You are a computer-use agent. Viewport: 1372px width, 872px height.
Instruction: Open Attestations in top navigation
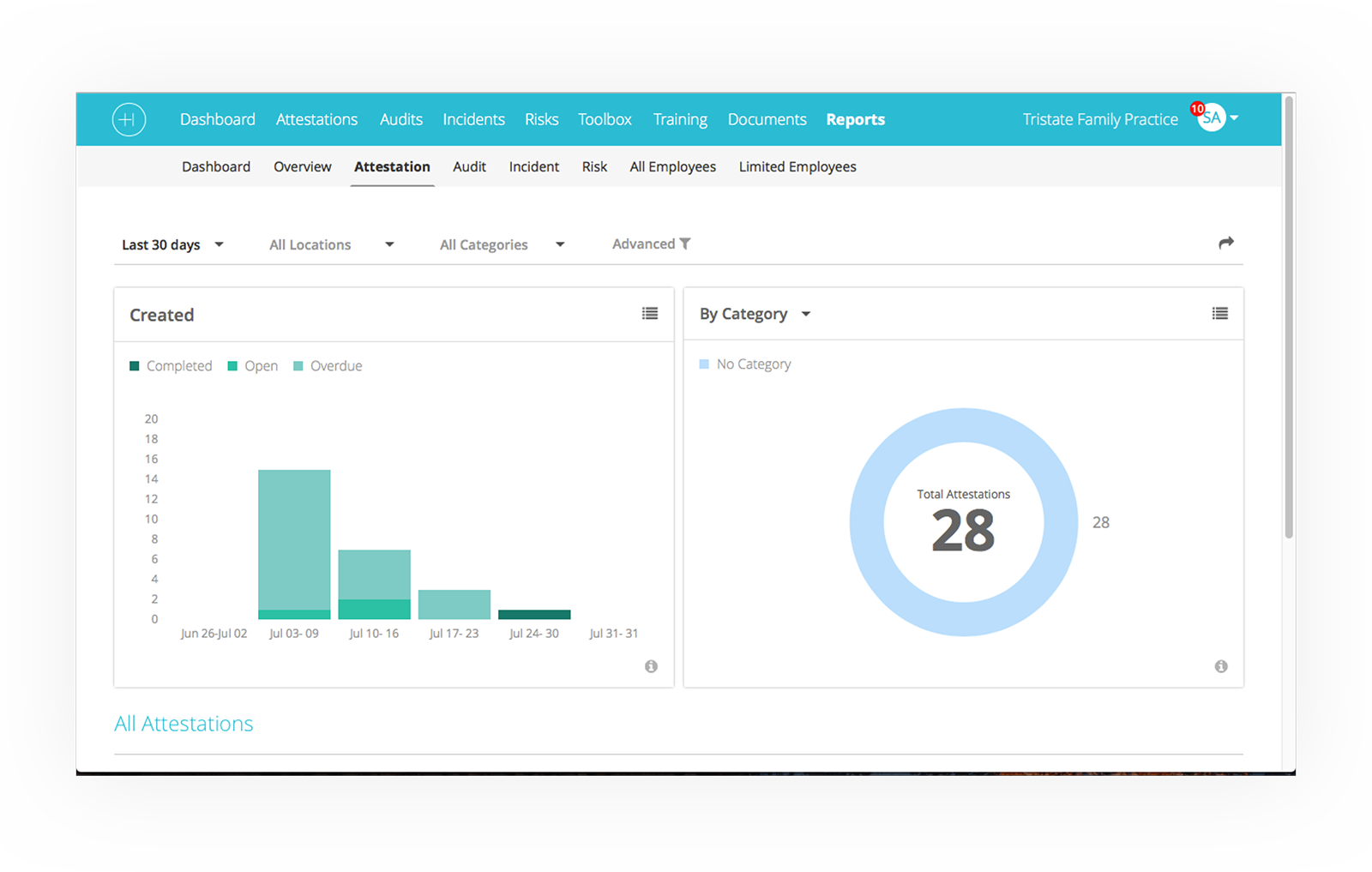[316, 119]
